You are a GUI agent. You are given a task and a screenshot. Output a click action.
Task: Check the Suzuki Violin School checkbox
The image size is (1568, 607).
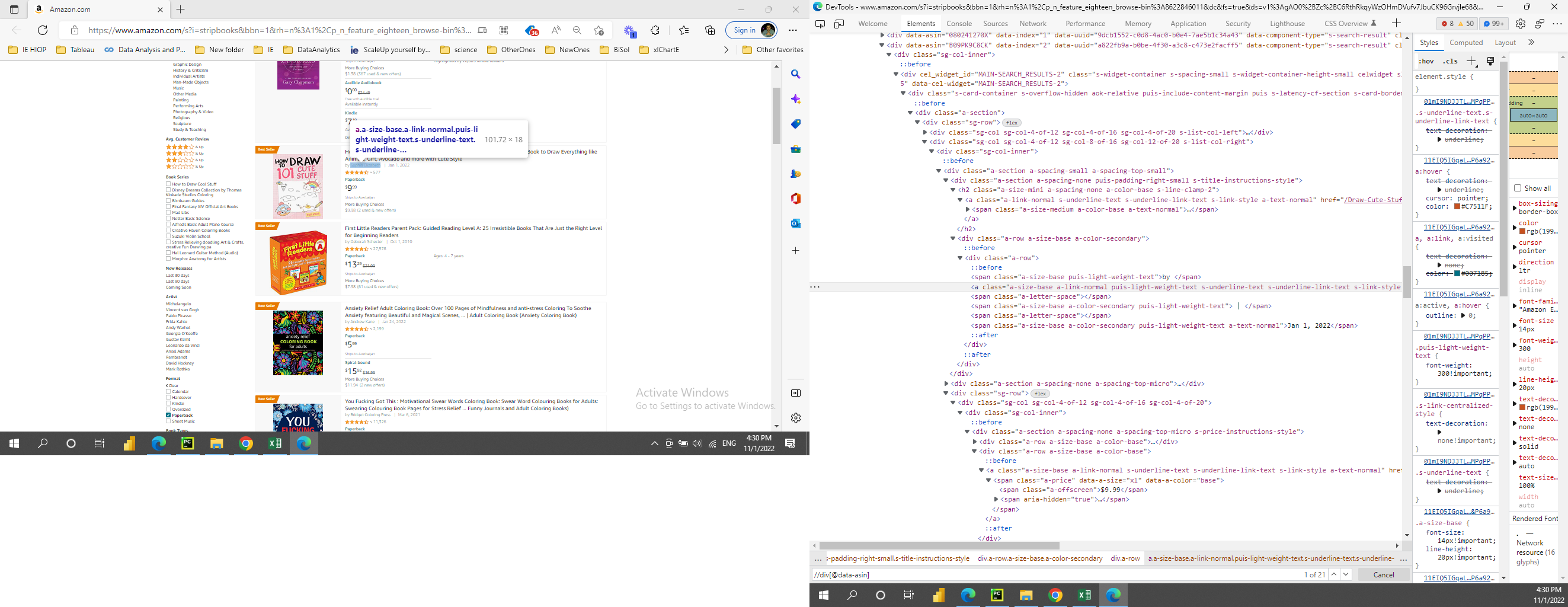click(168, 237)
